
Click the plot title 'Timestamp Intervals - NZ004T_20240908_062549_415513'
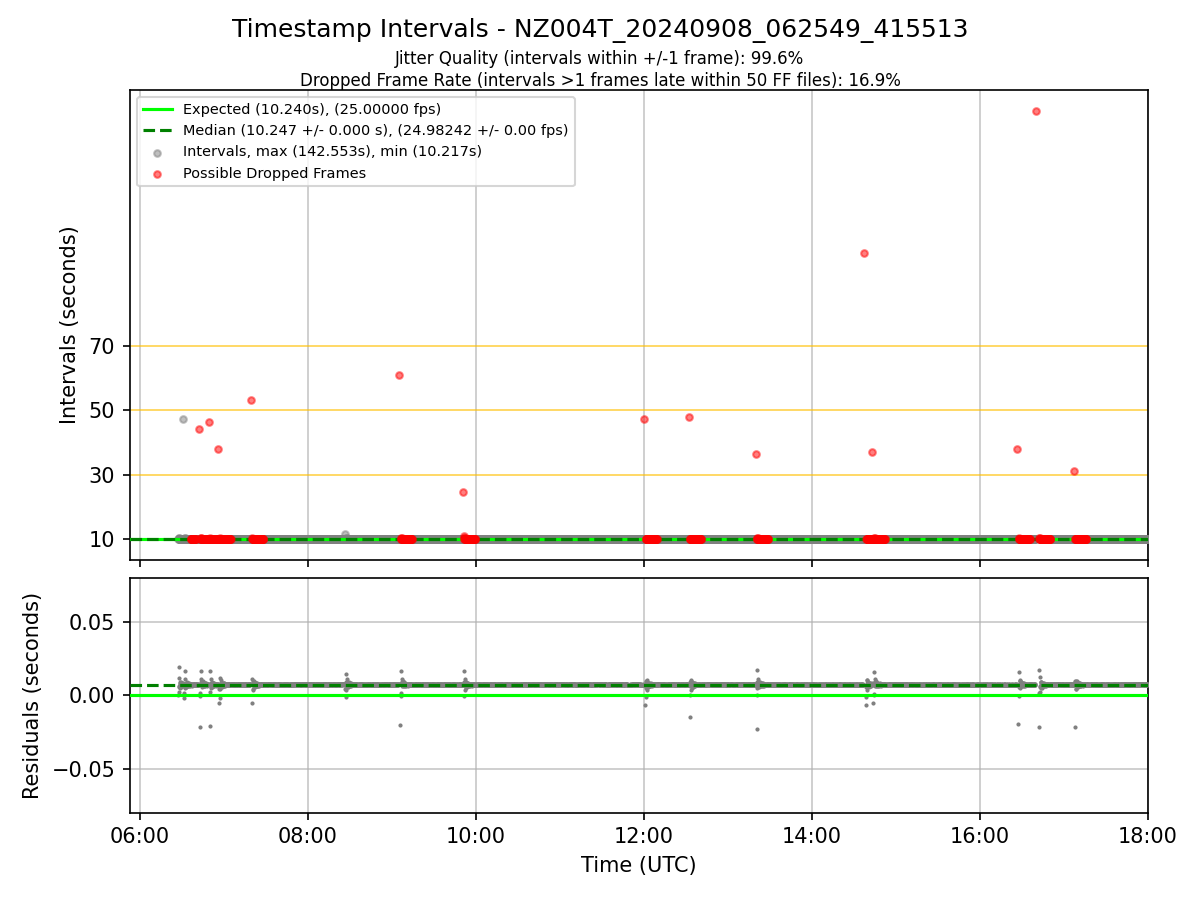point(600,29)
